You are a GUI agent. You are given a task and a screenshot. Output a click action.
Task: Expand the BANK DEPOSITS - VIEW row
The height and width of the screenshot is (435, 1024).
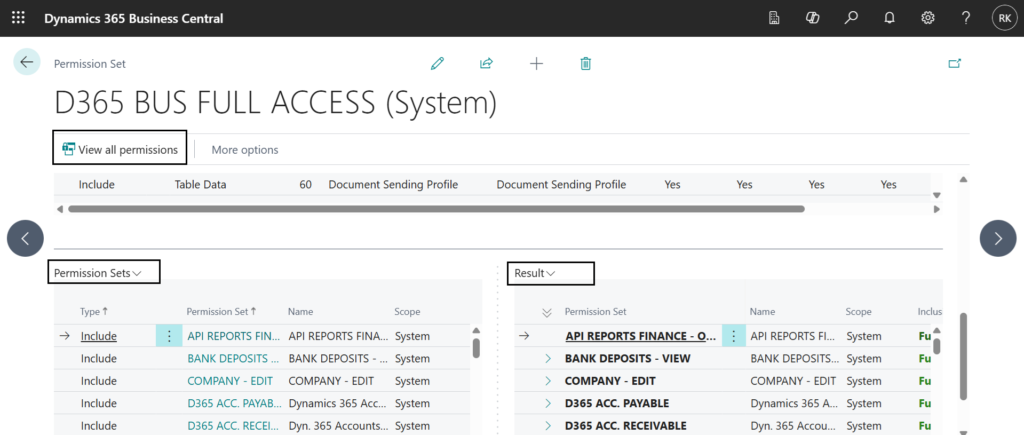(548, 358)
